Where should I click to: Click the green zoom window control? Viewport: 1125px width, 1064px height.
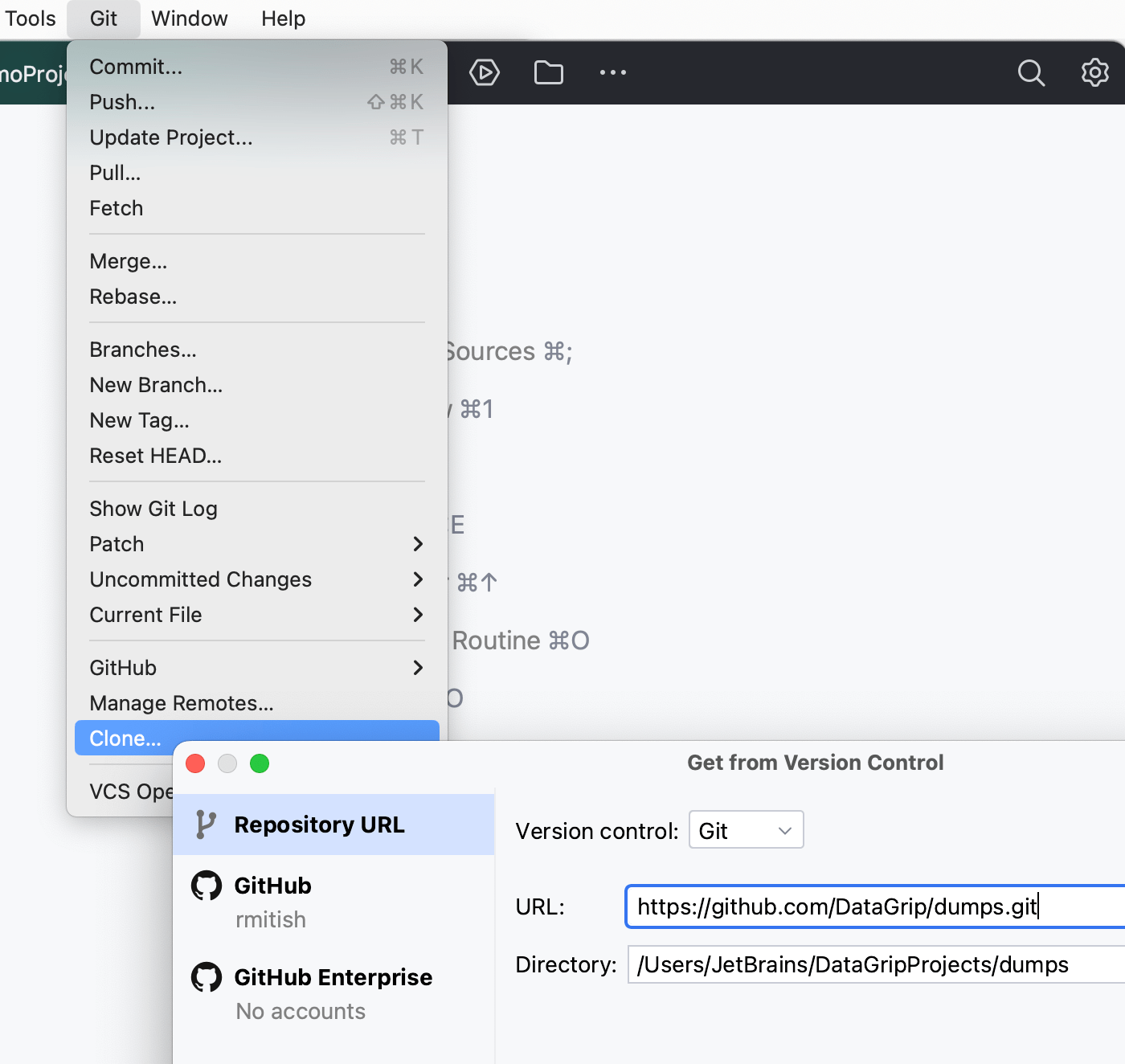[x=260, y=763]
